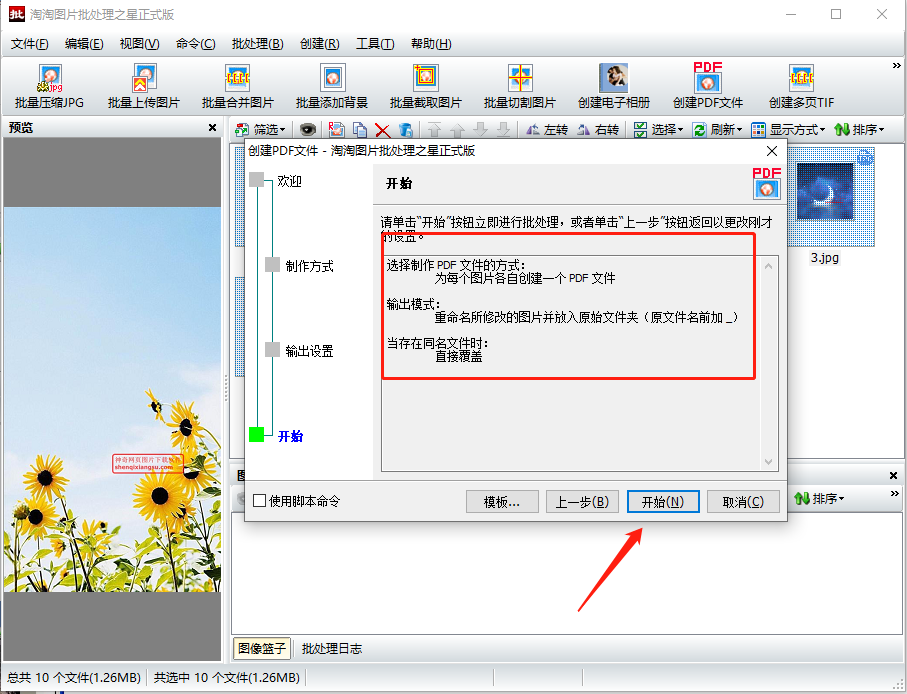
Task: Click the eye preview icon in toolbar
Action: point(308,130)
